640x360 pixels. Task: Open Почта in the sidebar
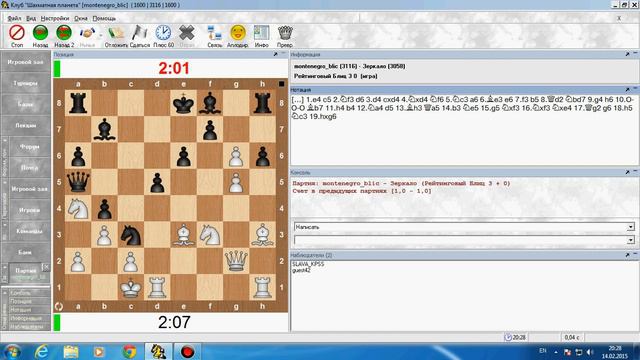(29, 167)
